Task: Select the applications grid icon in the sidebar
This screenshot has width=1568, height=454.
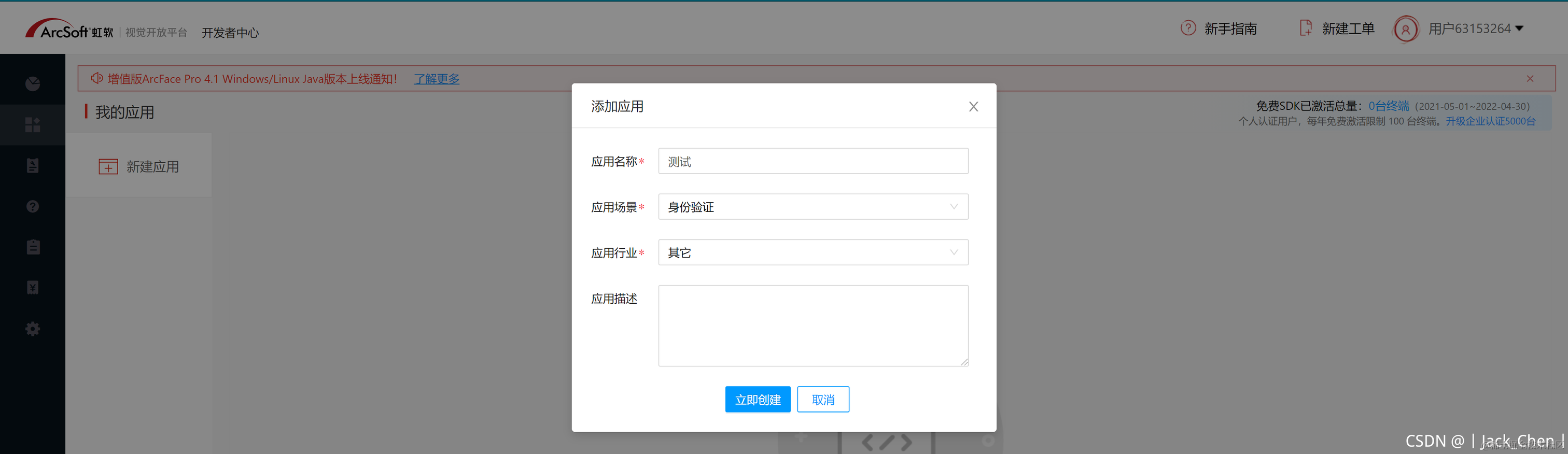Action: [33, 125]
